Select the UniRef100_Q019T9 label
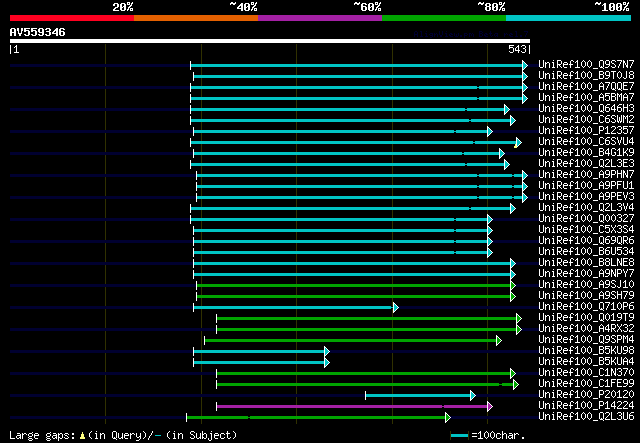 click(x=586, y=318)
